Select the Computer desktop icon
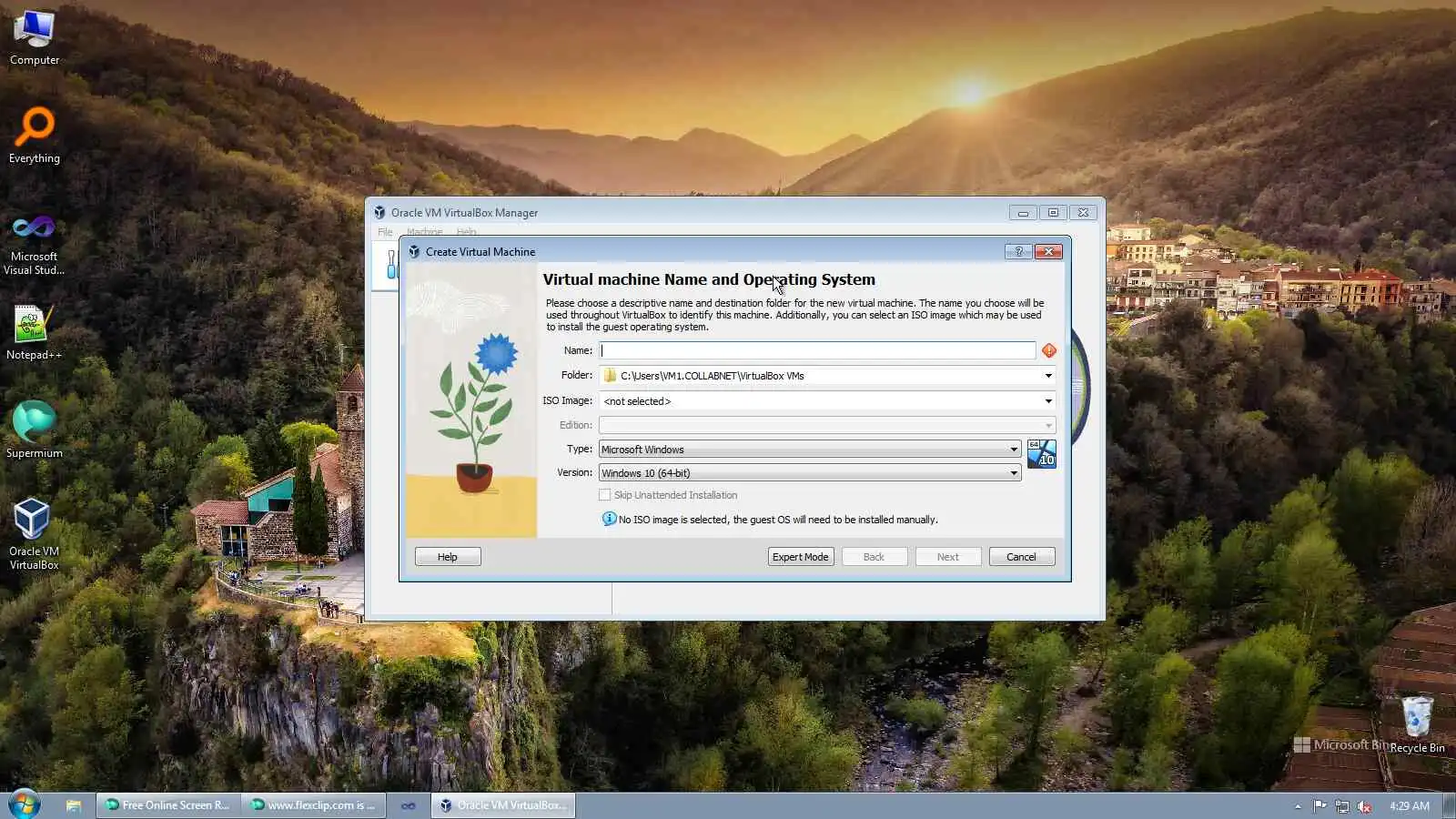Screen dimensions: 1456x819 [35, 38]
